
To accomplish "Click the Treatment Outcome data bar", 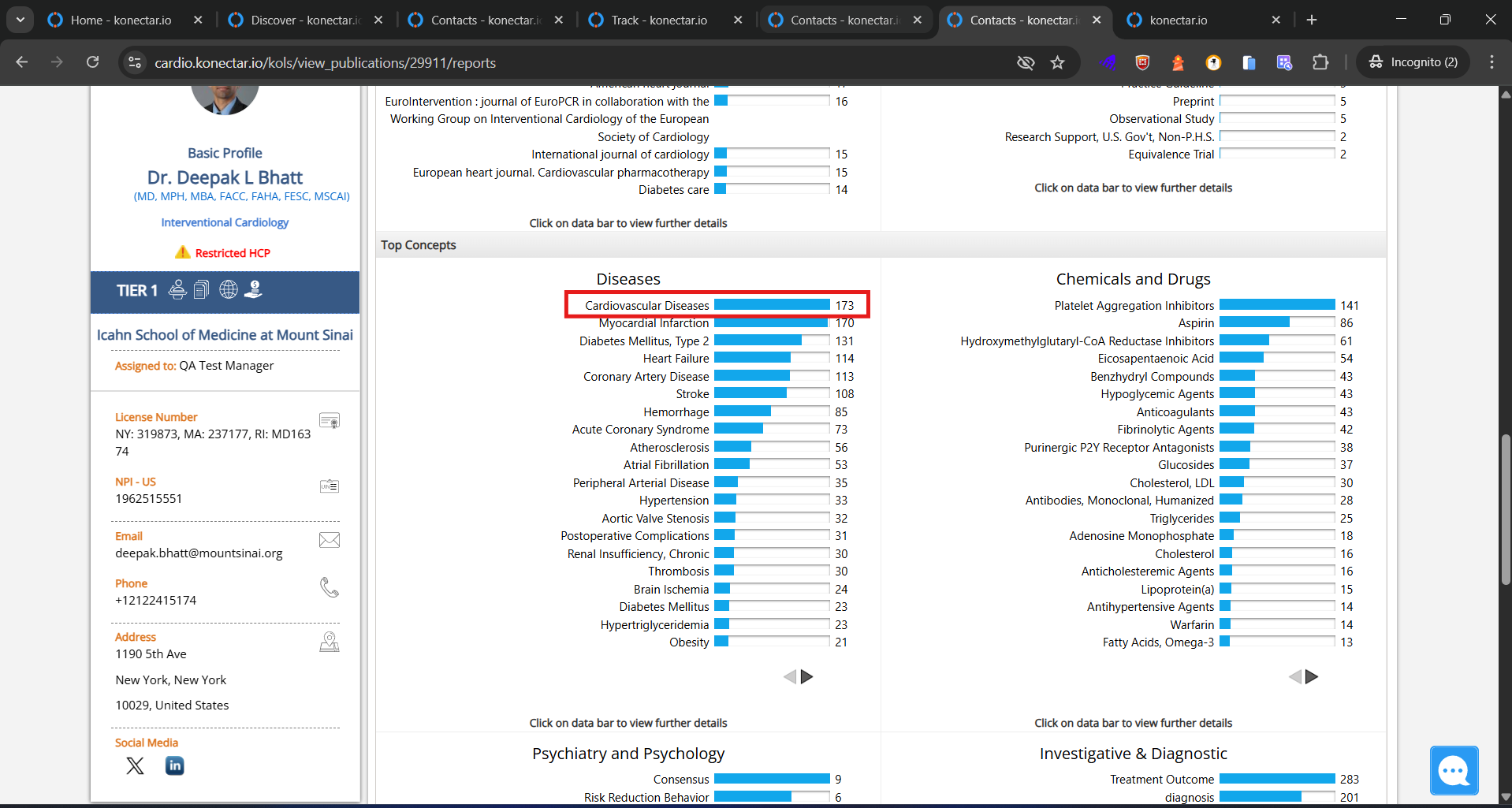I will pos(1277,779).
